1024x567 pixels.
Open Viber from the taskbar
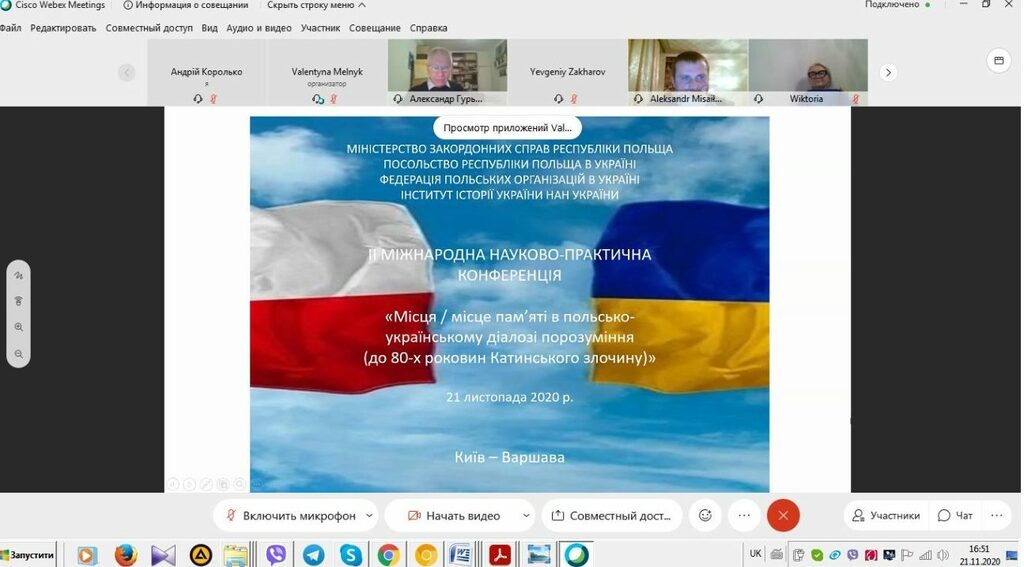276,555
